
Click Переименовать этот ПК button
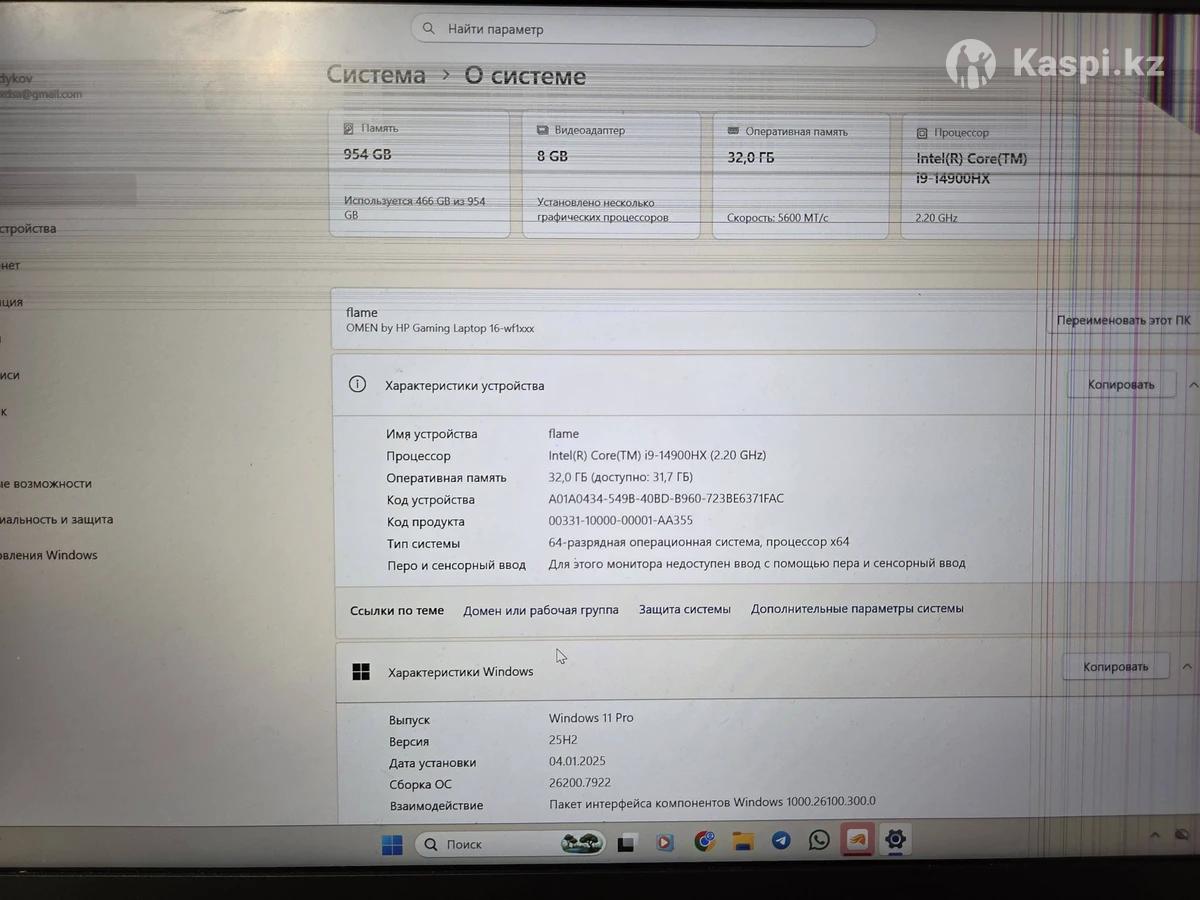1122,322
